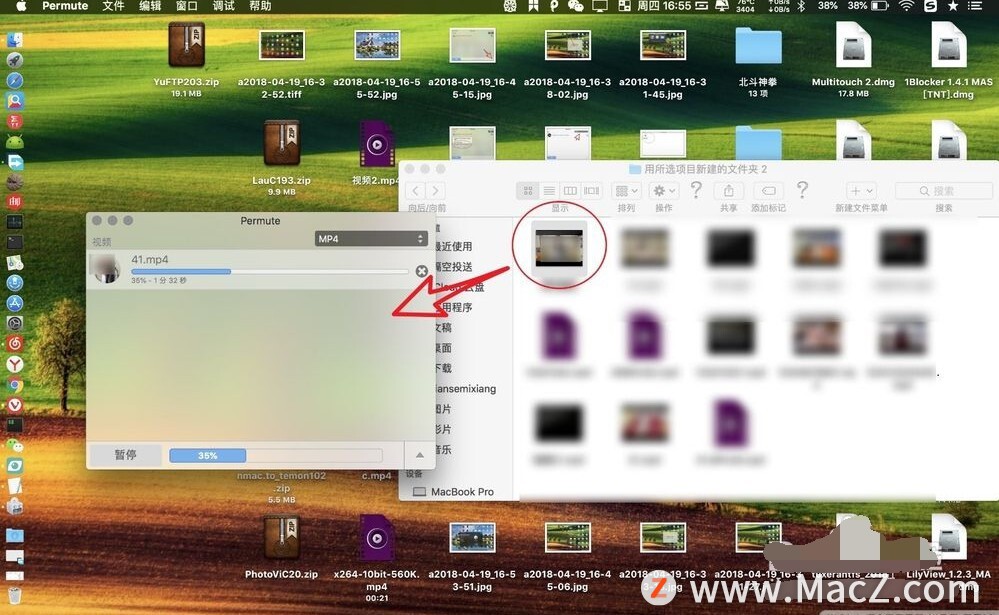Open the 调试 menu
Screen dimensions: 999x615
(224, 6)
